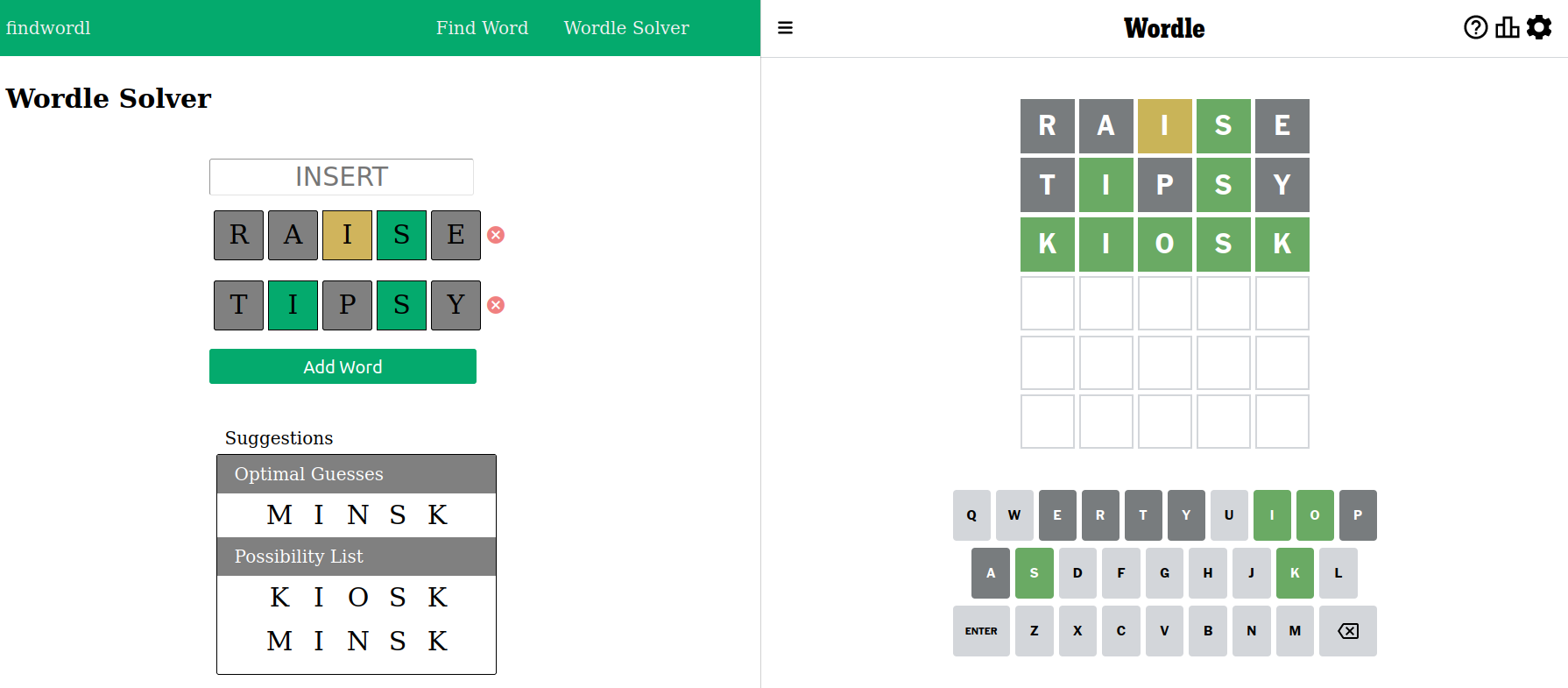
Task: Click the M key on the keyboard
Action: pyautogui.click(x=1295, y=631)
